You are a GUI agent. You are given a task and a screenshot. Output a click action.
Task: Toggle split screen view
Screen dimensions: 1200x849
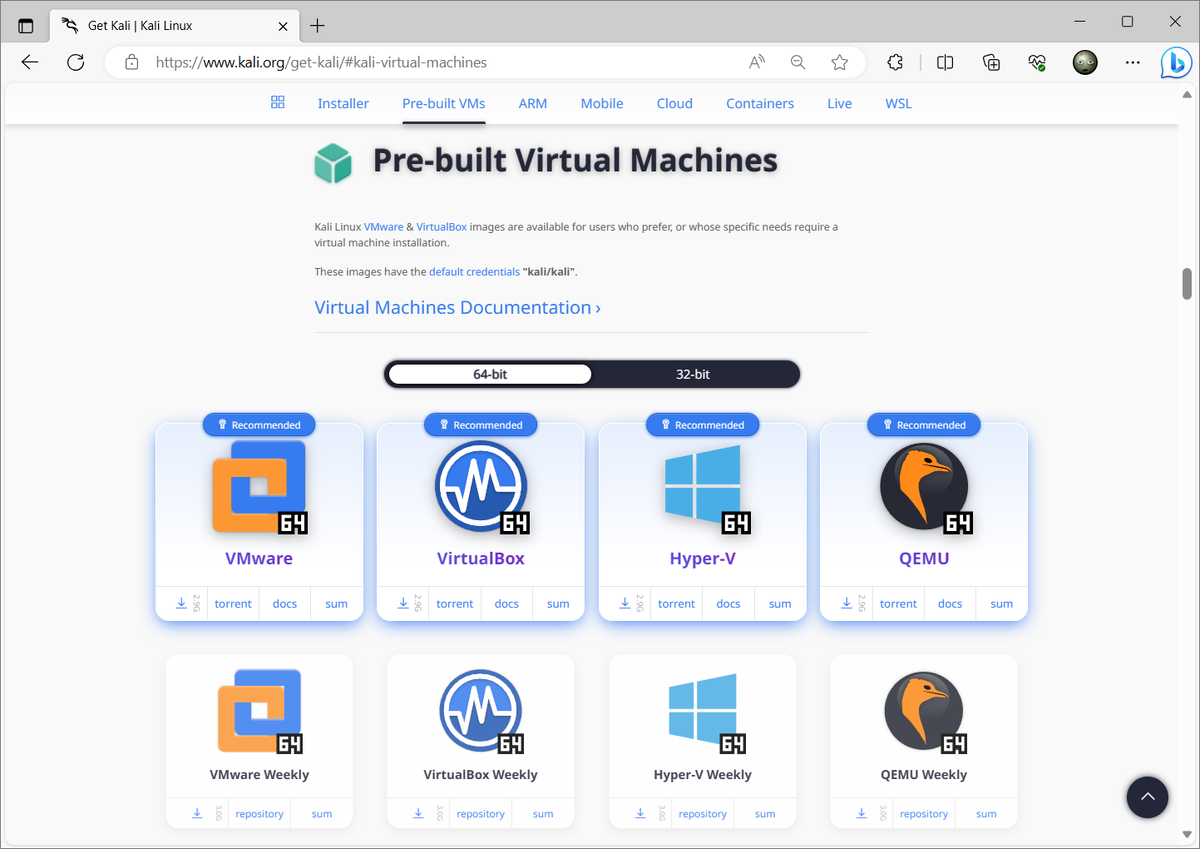point(945,62)
